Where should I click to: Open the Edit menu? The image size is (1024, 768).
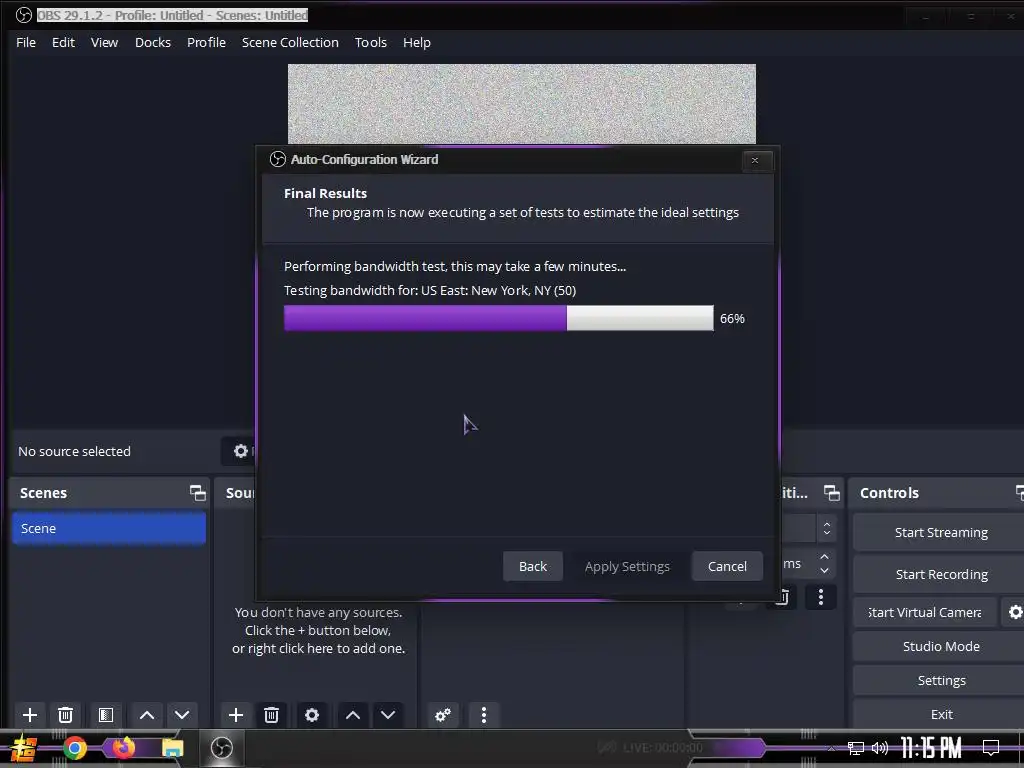(x=63, y=42)
